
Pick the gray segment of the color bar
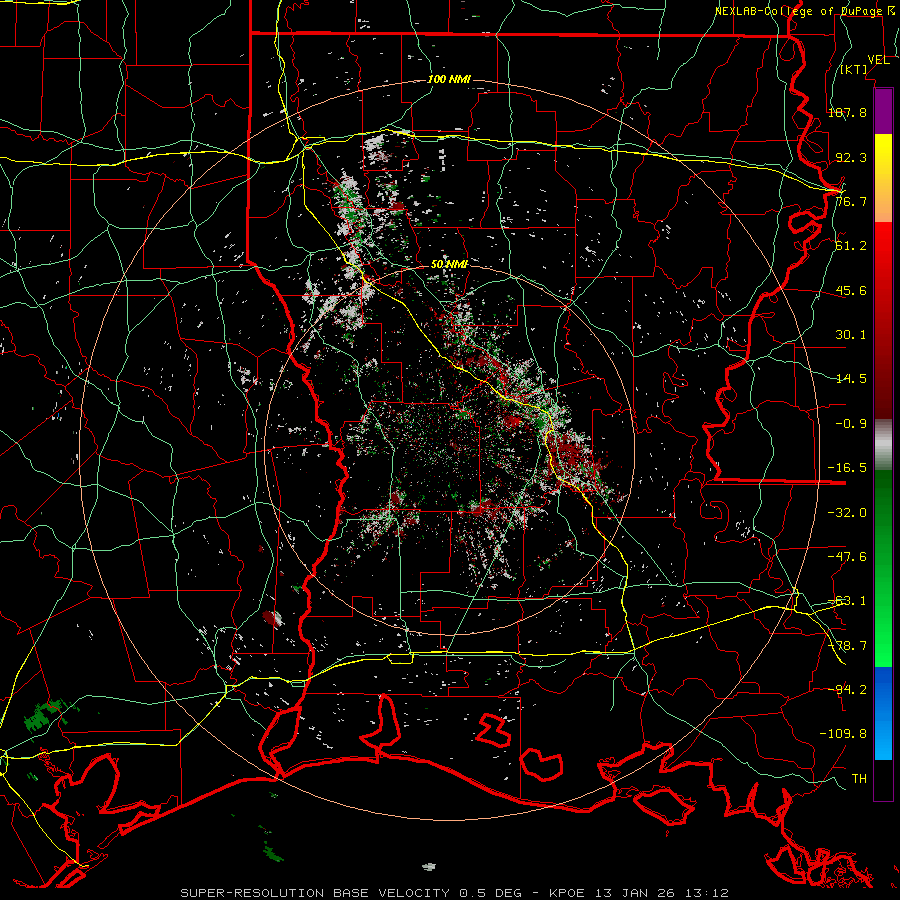pyautogui.click(x=883, y=445)
